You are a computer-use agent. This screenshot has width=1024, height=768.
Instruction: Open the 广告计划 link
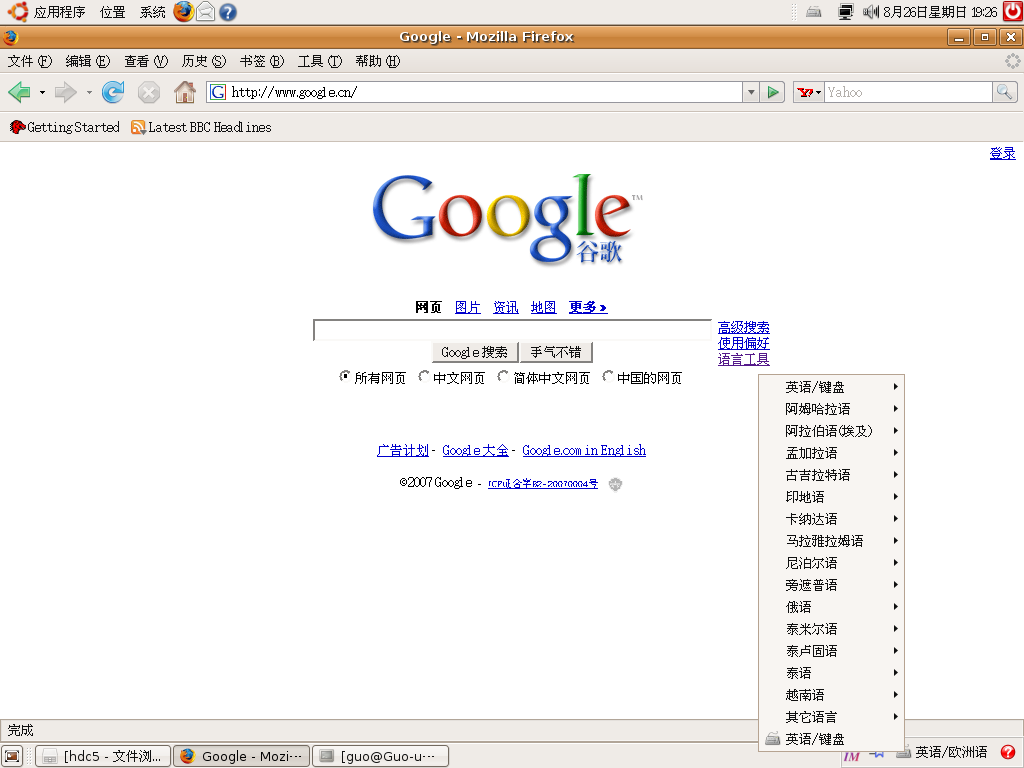[x=403, y=451]
